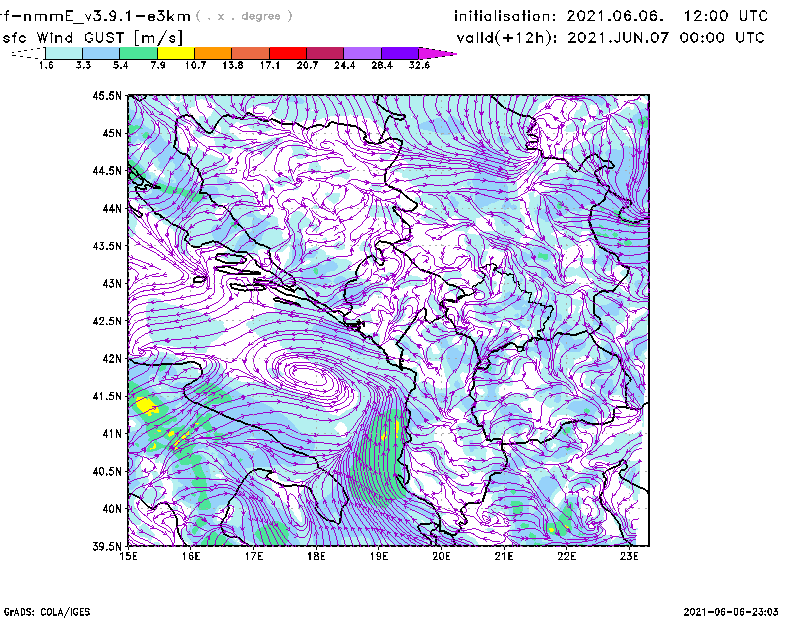Click the initialisation date 2021.06.06. text
800x618 pixels.
pos(615,16)
